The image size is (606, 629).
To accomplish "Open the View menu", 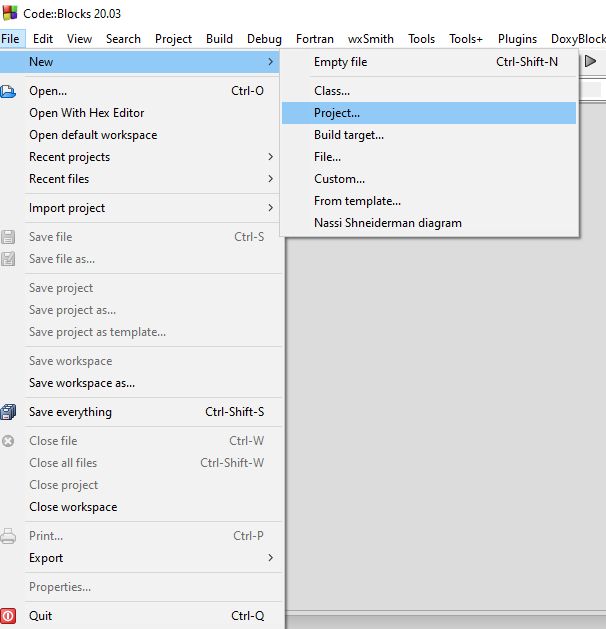I will tap(79, 39).
